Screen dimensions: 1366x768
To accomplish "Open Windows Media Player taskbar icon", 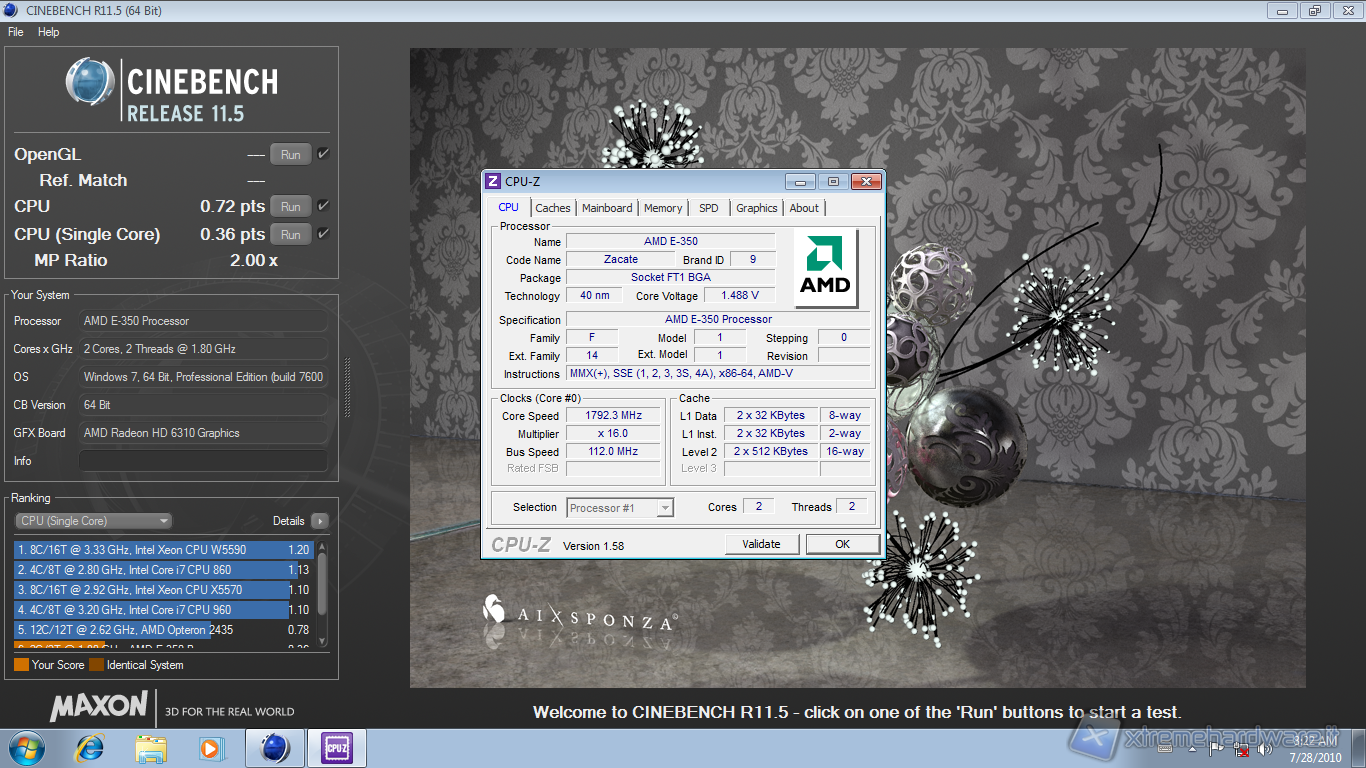I will pyautogui.click(x=211, y=747).
